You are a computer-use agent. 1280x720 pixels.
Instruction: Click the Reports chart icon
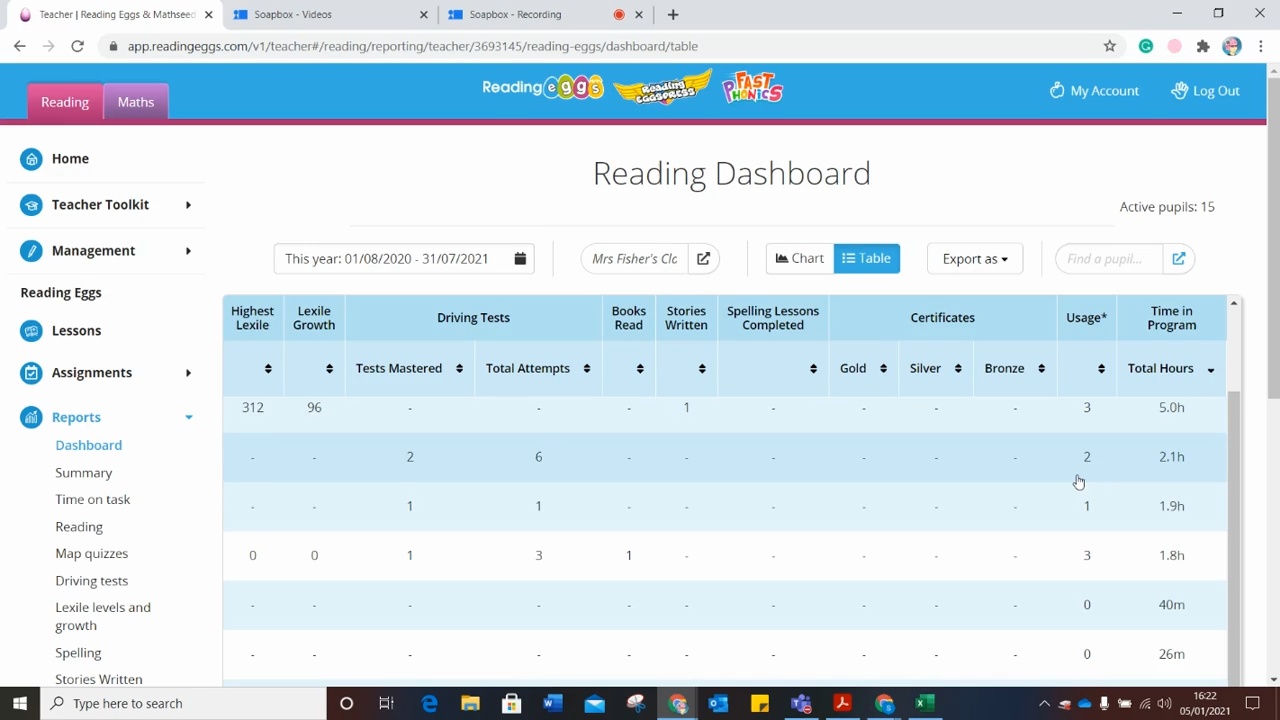[32, 417]
